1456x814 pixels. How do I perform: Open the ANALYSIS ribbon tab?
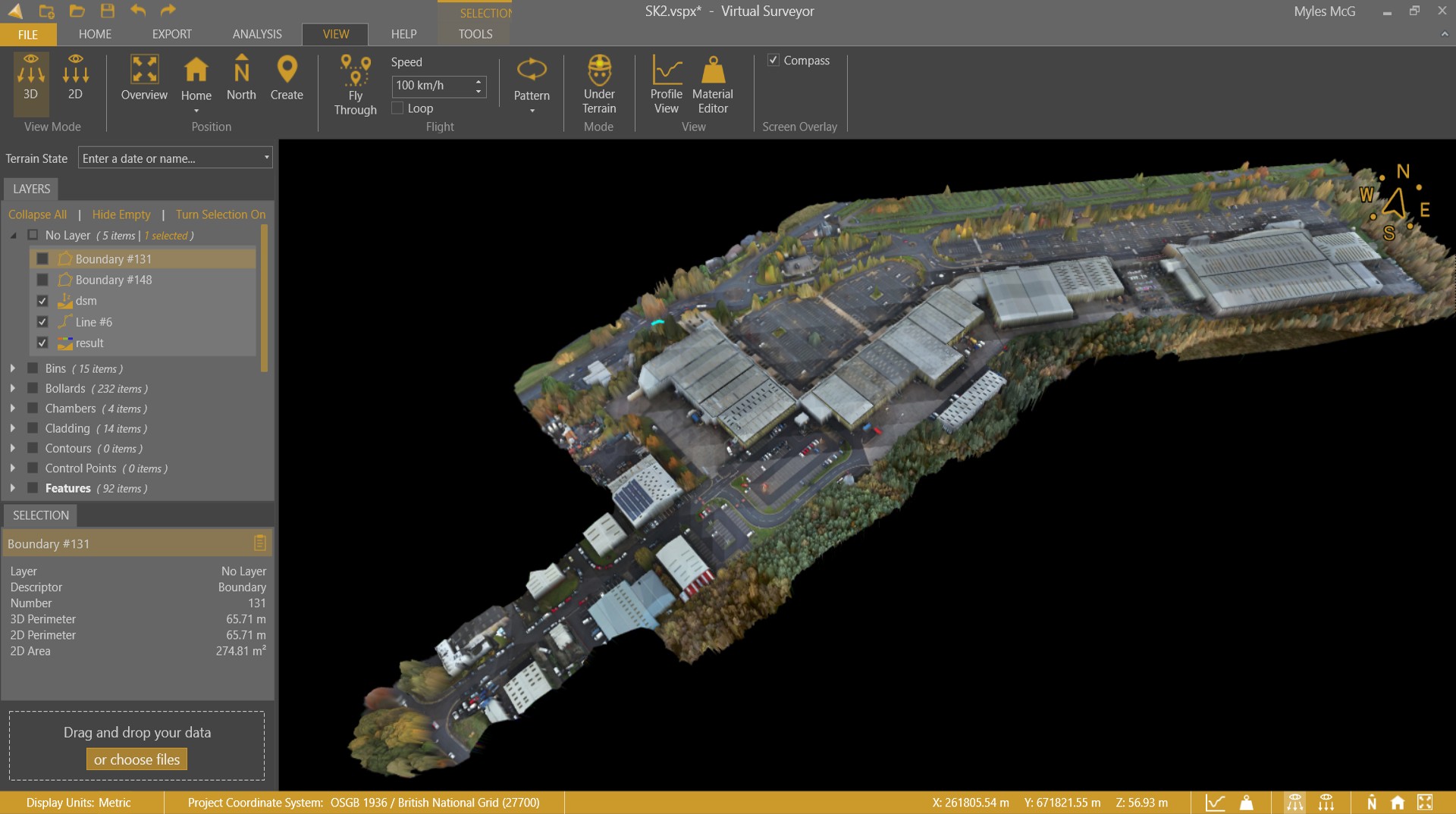pos(257,34)
